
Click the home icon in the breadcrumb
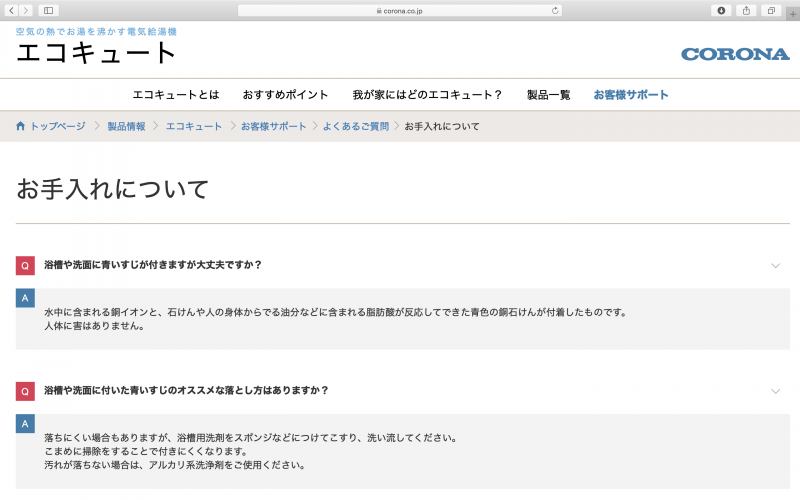pyautogui.click(x=20, y=126)
